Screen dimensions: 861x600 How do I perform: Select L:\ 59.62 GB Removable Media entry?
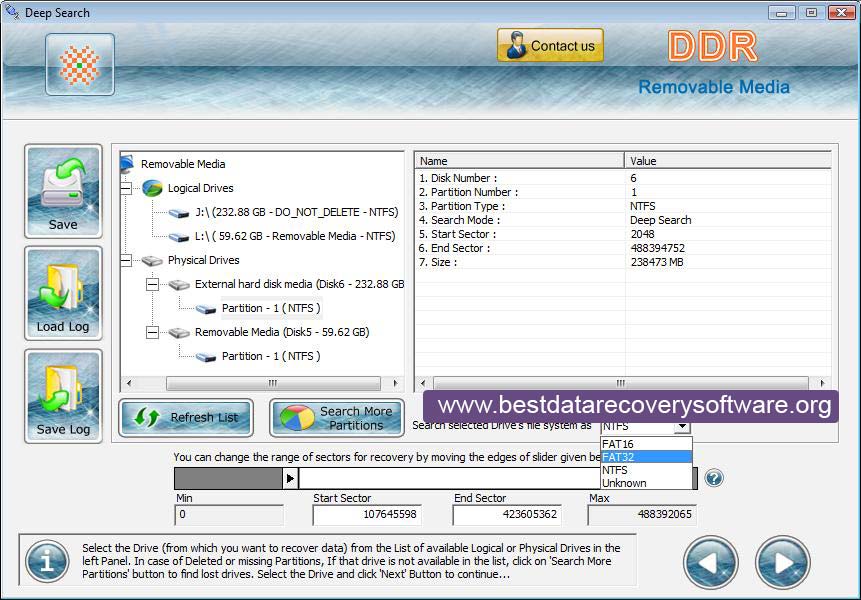click(295, 236)
